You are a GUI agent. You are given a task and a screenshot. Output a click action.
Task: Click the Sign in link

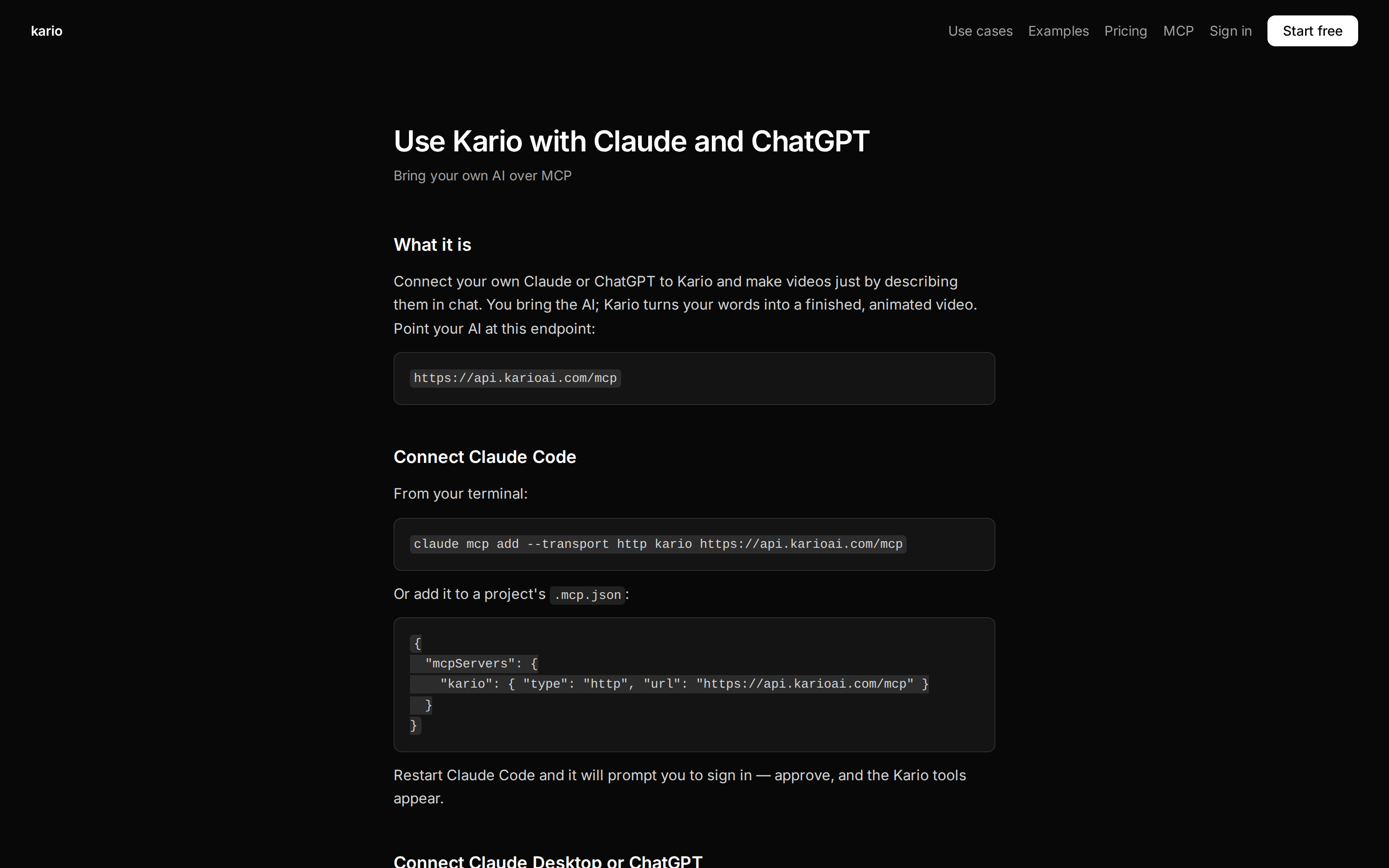tap(1231, 31)
